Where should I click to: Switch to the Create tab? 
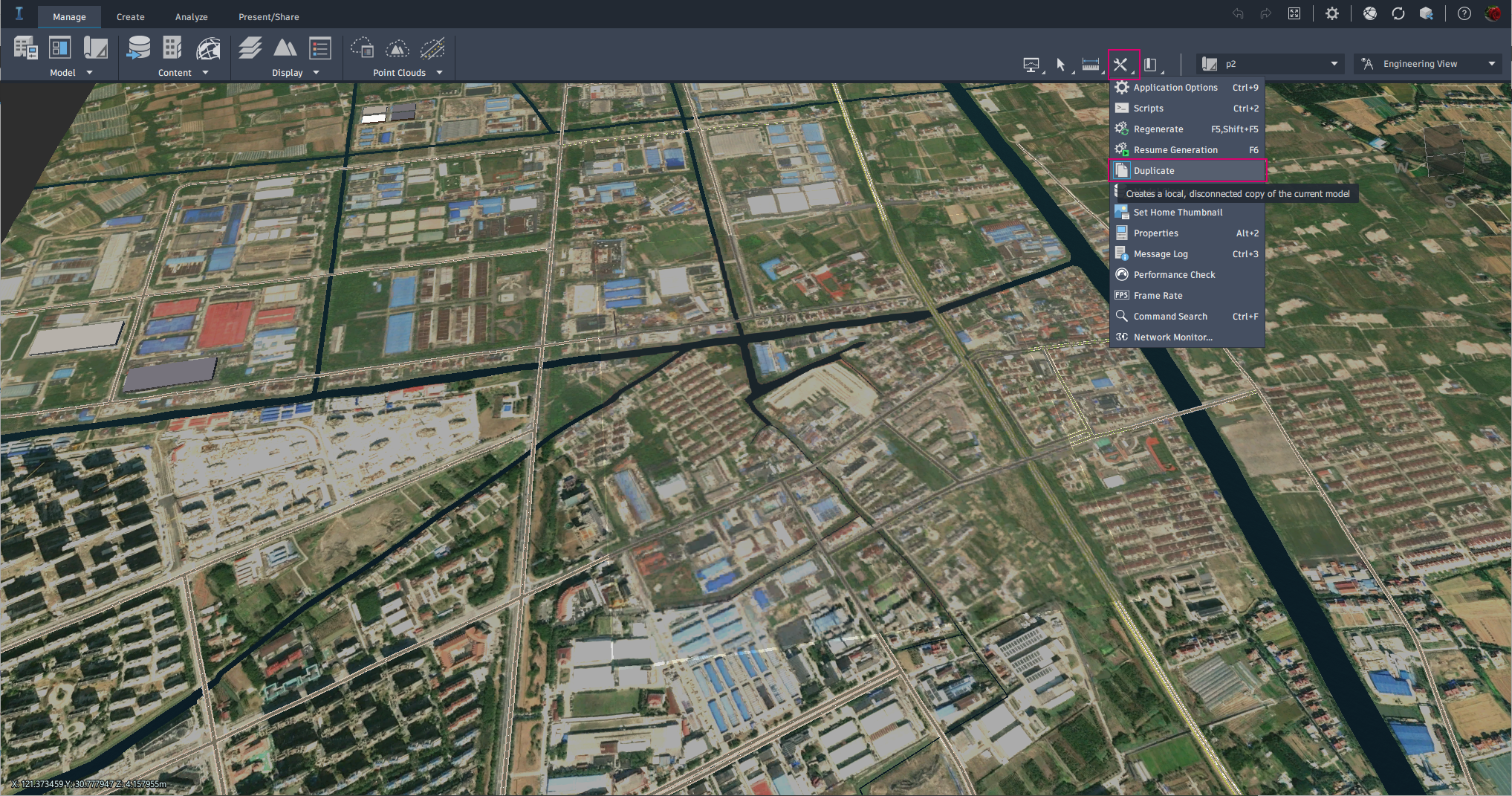[131, 16]
